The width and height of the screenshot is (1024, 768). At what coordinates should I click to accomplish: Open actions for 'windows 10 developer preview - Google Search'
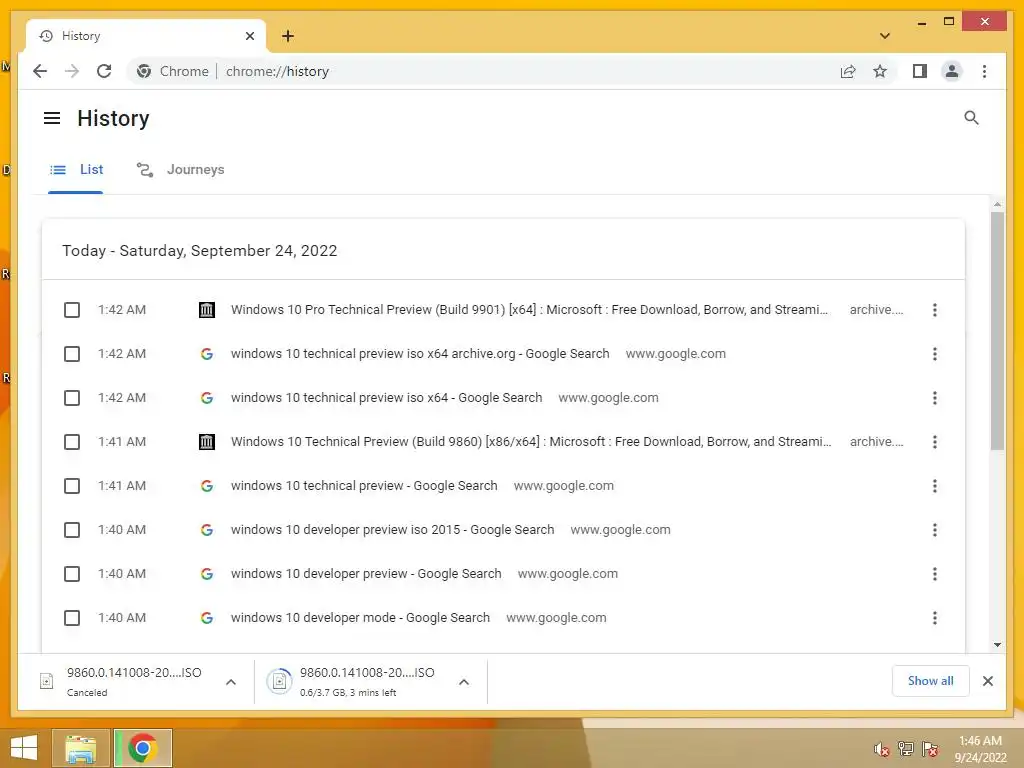coord(935,574)
